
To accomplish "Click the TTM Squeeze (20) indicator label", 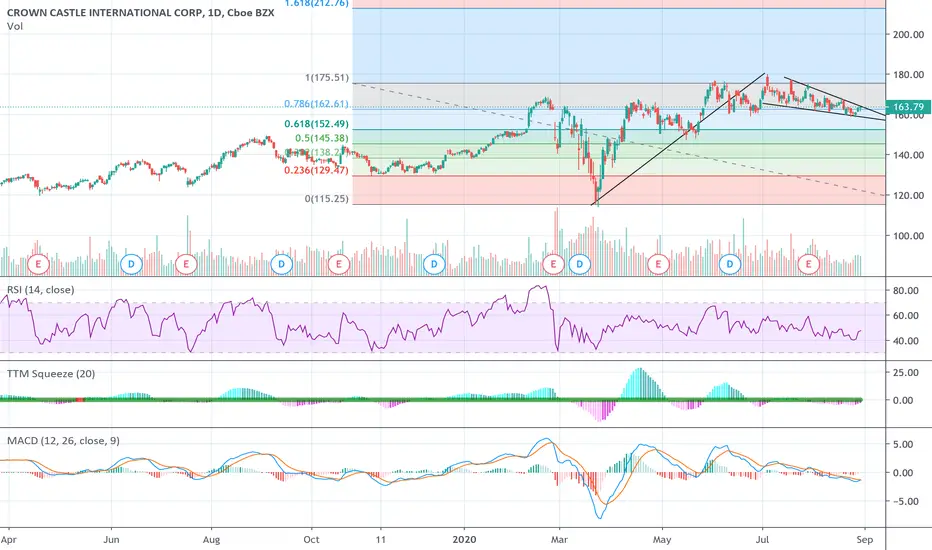I will click(51, 374).
